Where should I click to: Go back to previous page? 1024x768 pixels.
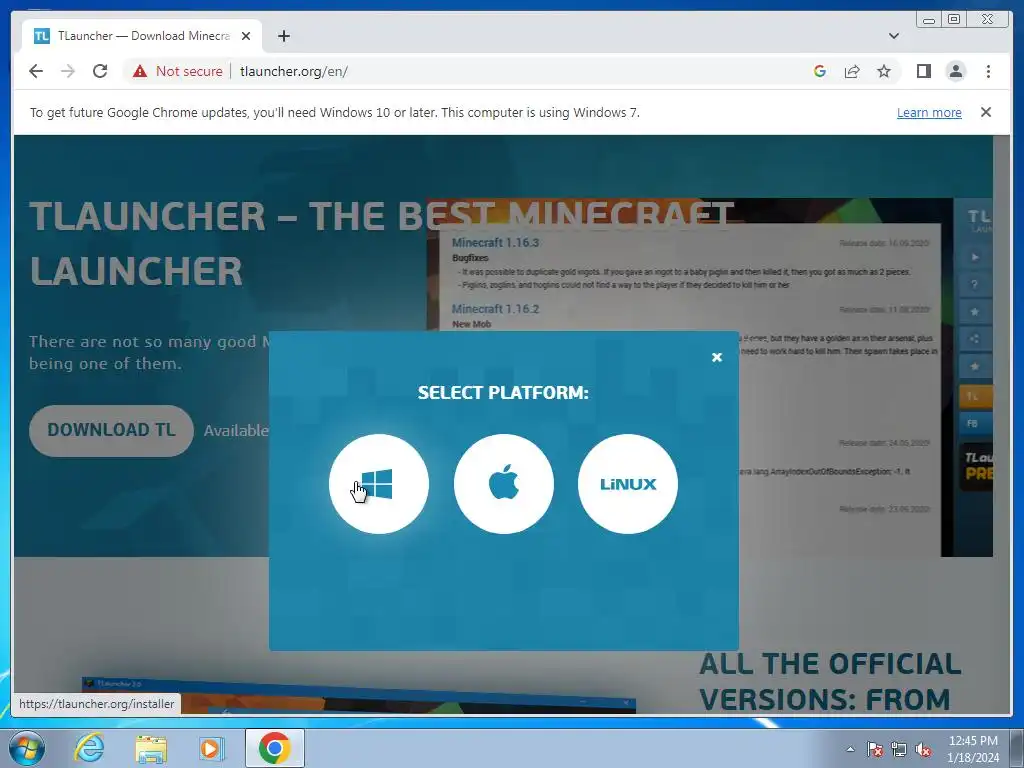pos(36,71)
